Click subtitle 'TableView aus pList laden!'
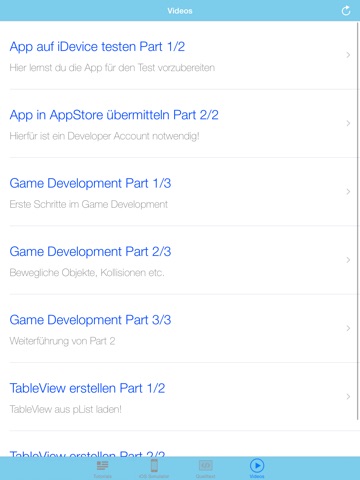360x480 pixels. 66,409
